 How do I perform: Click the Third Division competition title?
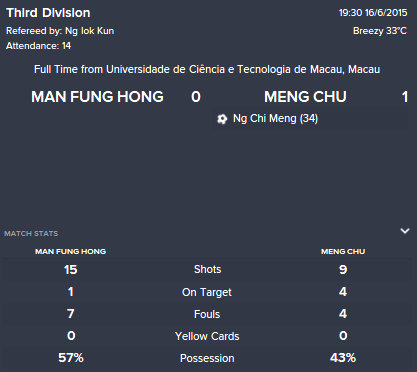coord(48,13)
